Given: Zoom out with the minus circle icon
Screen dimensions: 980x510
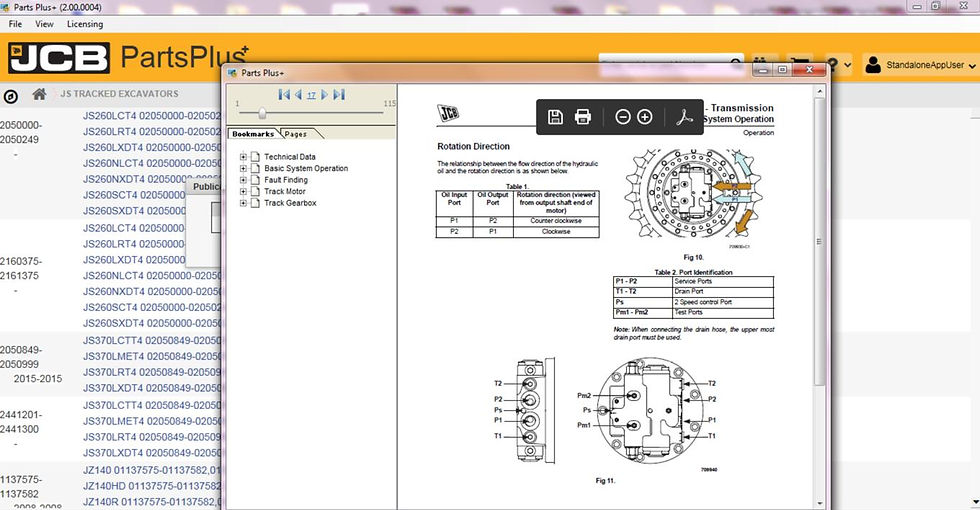Looking at the screenshot, I should [x=622, y=116].
